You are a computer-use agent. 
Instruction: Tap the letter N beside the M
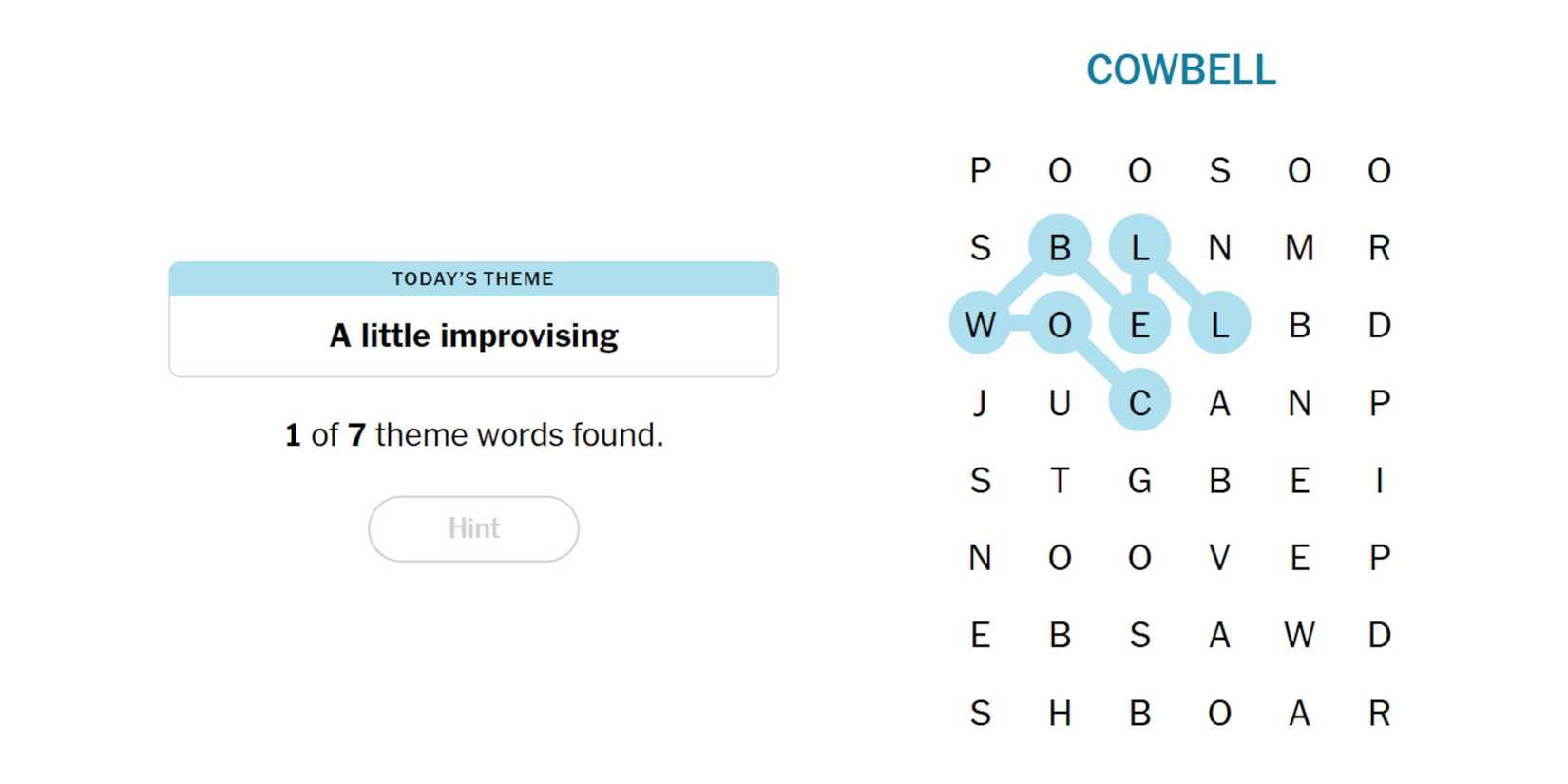(1219, 248)
